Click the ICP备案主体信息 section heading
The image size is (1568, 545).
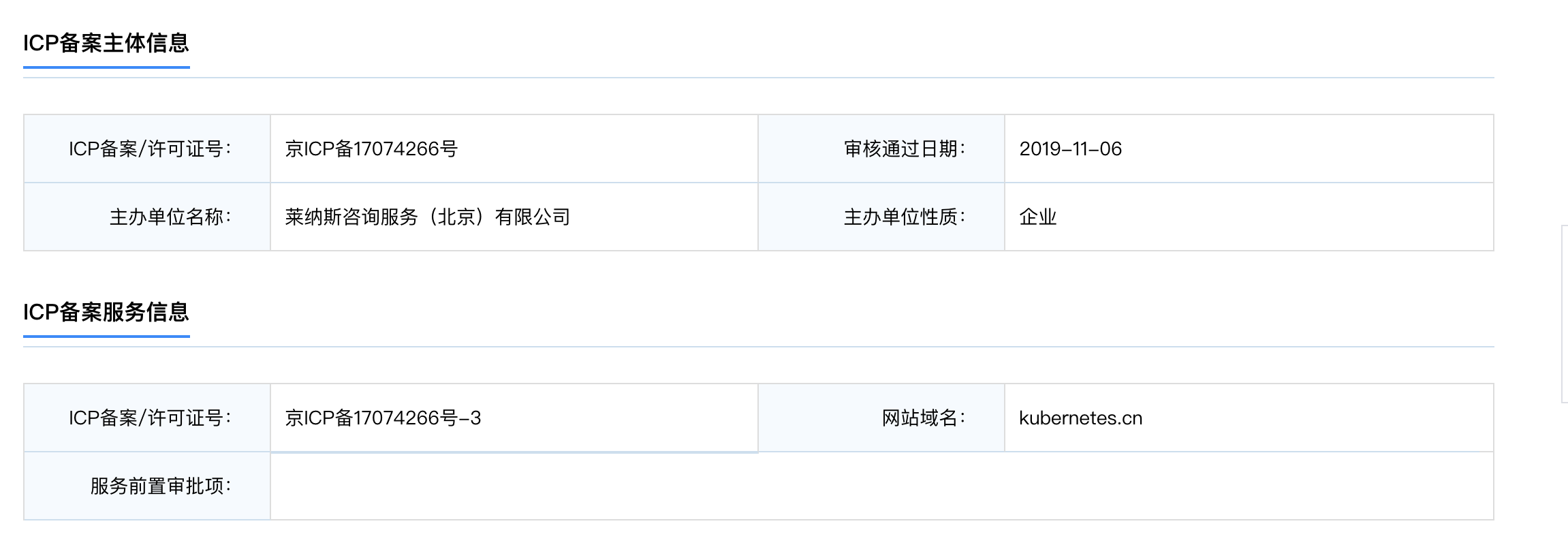106,43
